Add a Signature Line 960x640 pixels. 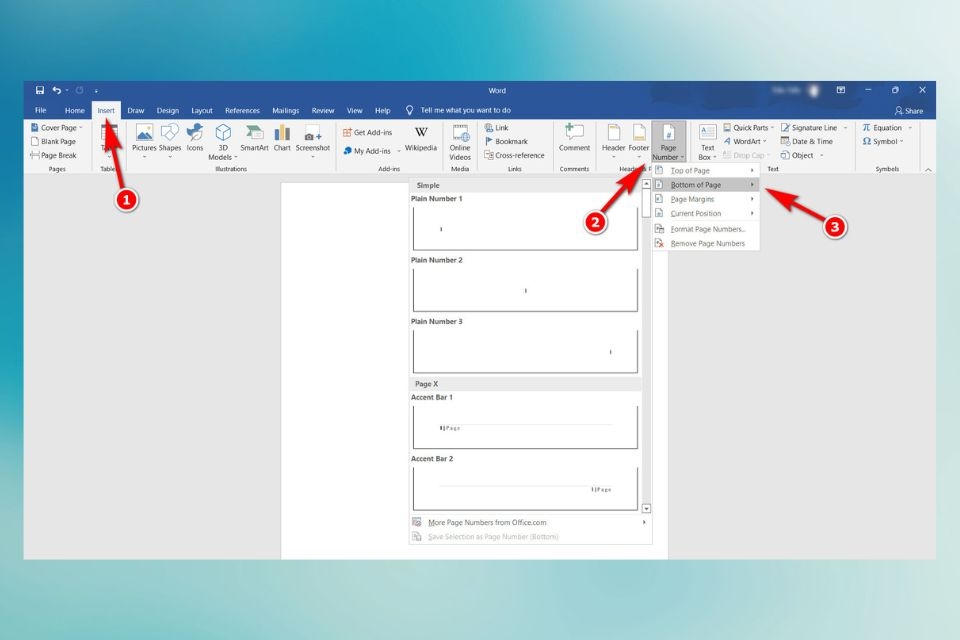pyautogui.click(x=814, y=127)
